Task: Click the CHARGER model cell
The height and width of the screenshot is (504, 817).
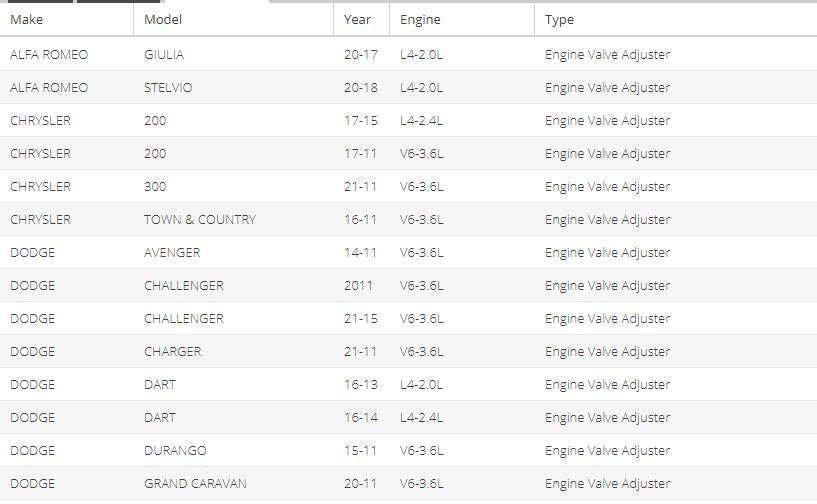Action: [172, 351]
